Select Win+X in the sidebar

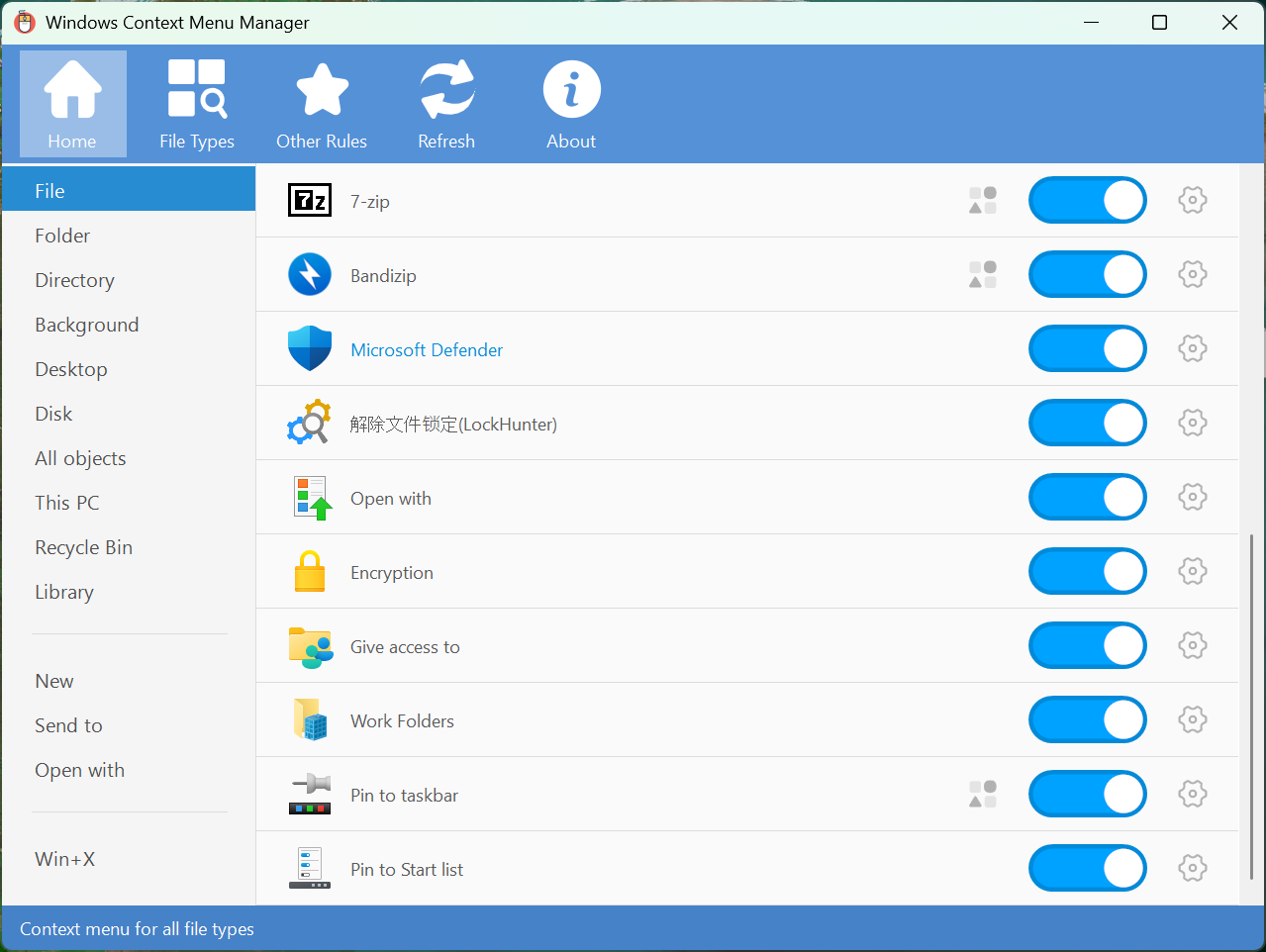[x=129, y=859]
